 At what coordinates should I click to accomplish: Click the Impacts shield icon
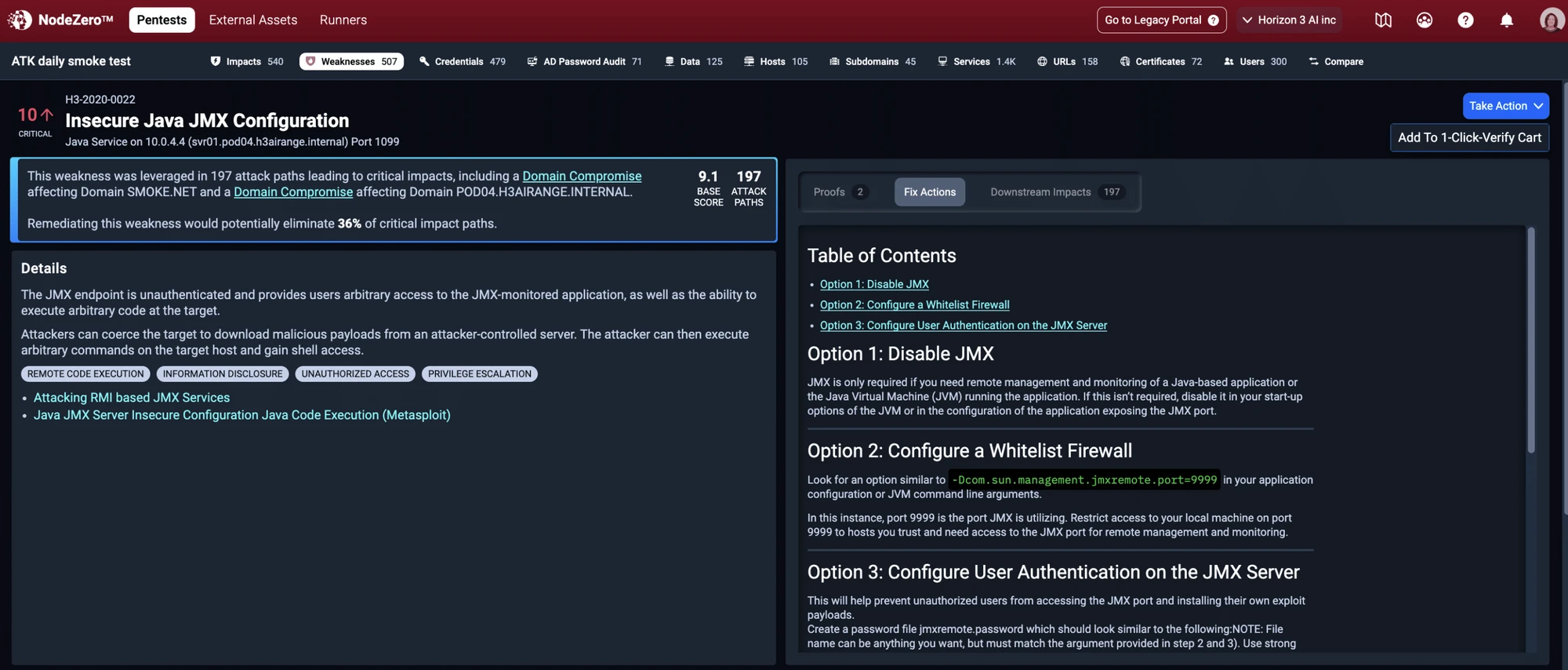216,61
